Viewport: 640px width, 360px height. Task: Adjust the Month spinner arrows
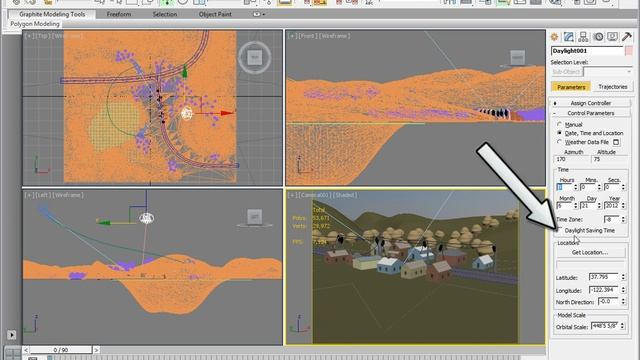[576, 206]
